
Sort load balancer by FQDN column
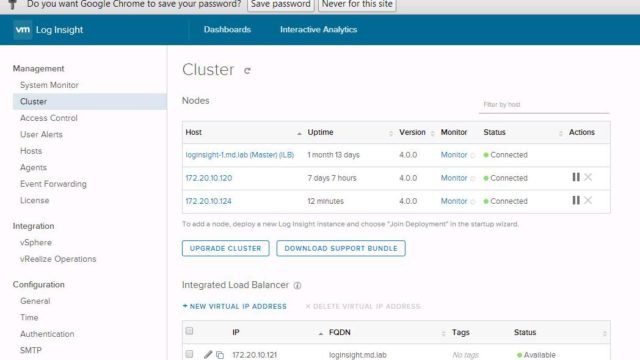(x=443, y=333)
